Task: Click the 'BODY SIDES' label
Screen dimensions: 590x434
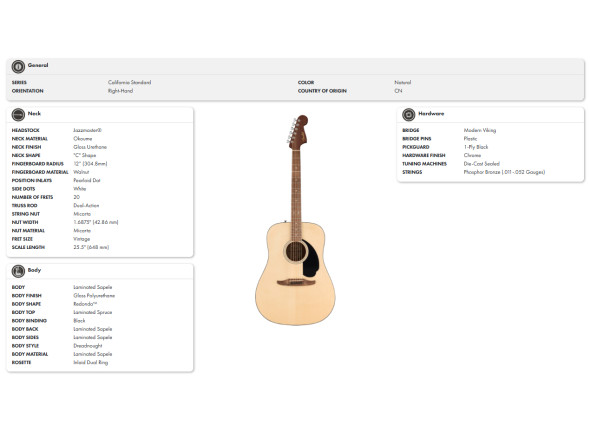Action: (x=25, y=337)
